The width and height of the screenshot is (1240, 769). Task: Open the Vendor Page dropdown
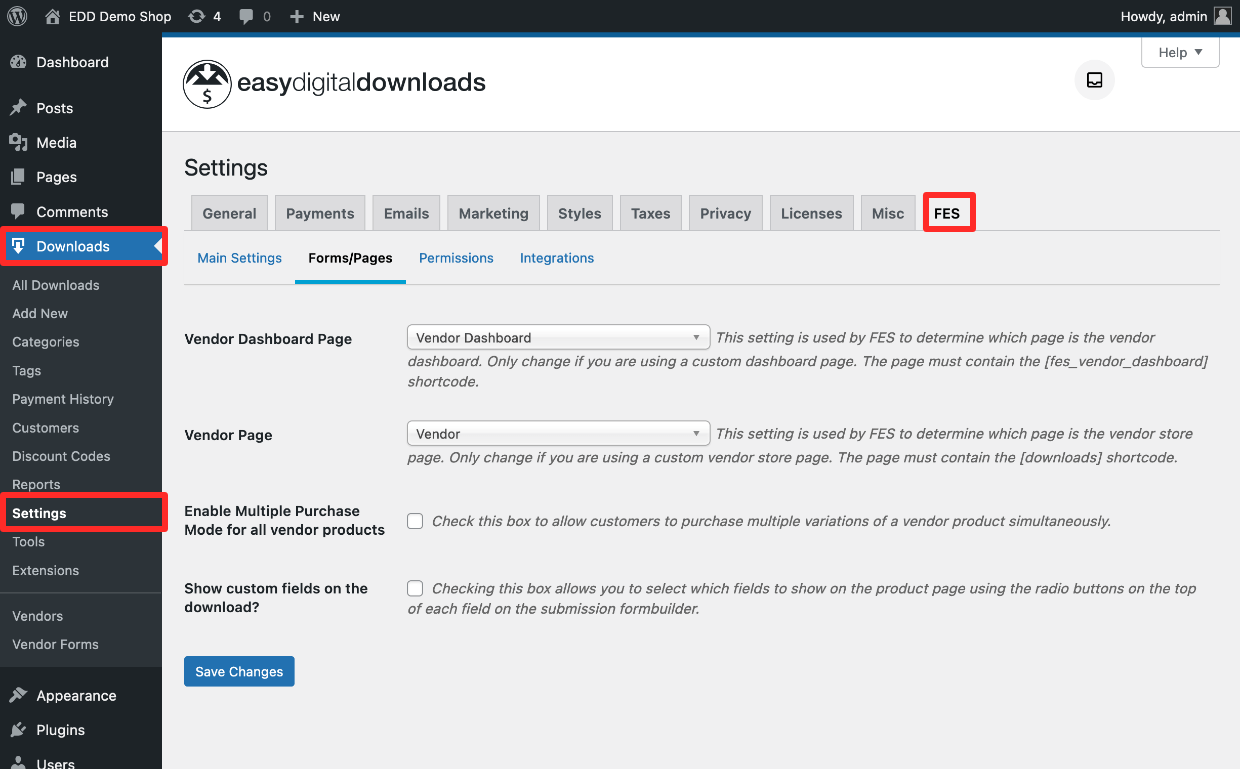[x=558, y=434]
